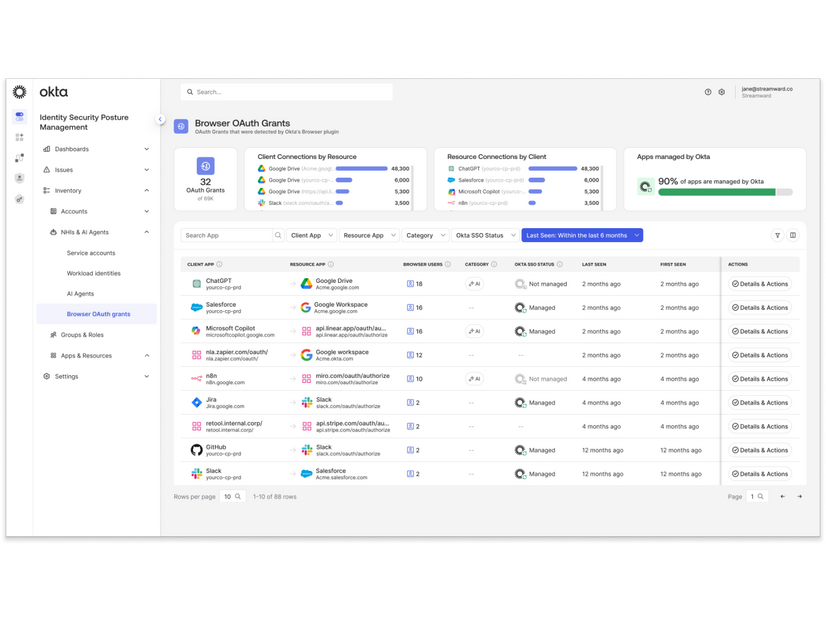
Task: Click the search magnifier in Search App
Action: (278, 235)
